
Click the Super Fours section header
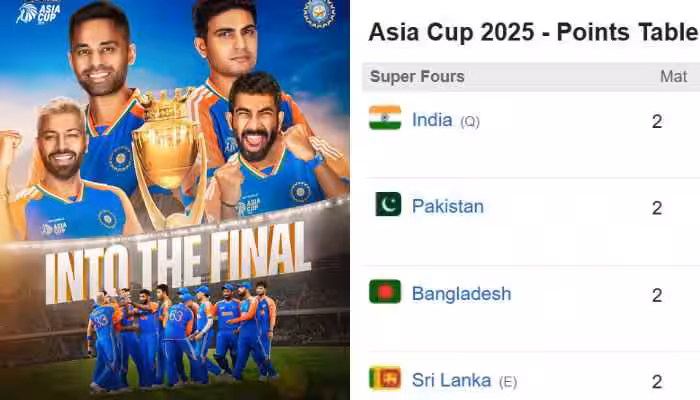click(417, 77)
